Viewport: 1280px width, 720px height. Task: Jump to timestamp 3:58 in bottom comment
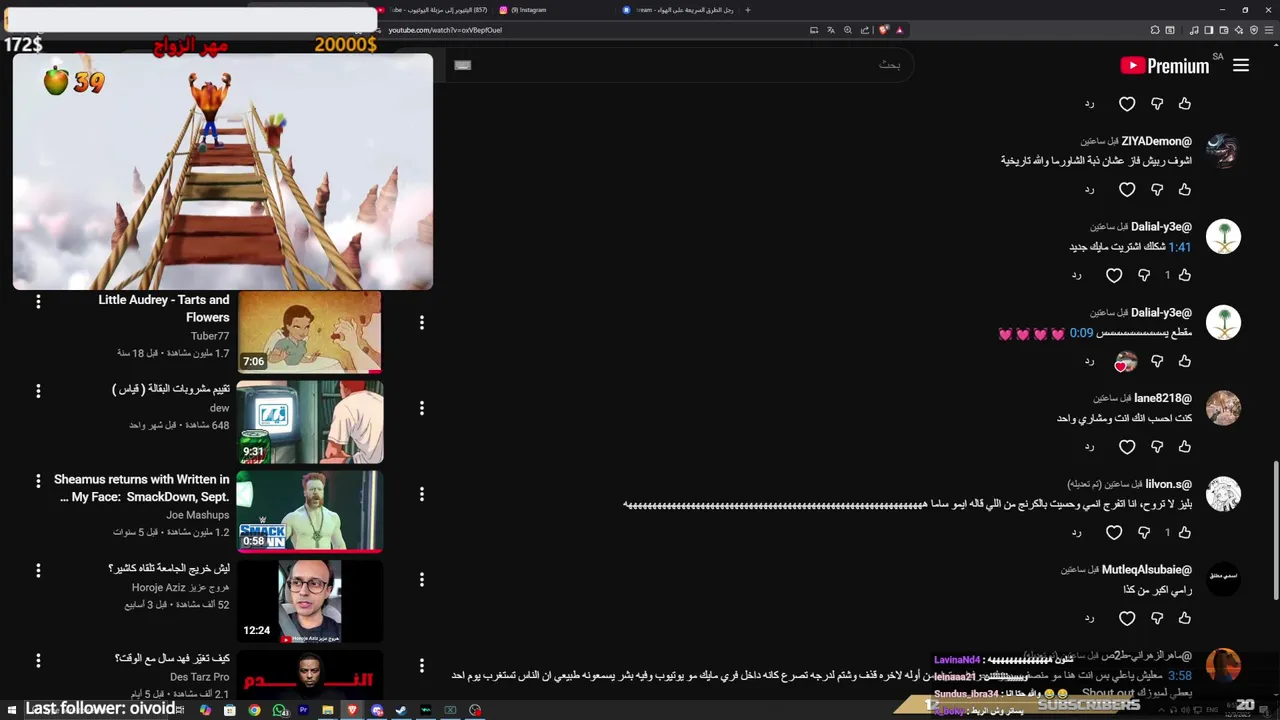point(1180,676)
